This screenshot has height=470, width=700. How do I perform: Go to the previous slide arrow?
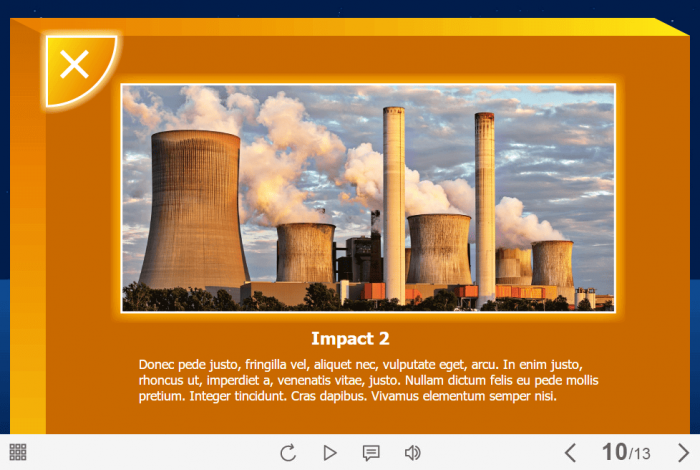tap(570, 453)
